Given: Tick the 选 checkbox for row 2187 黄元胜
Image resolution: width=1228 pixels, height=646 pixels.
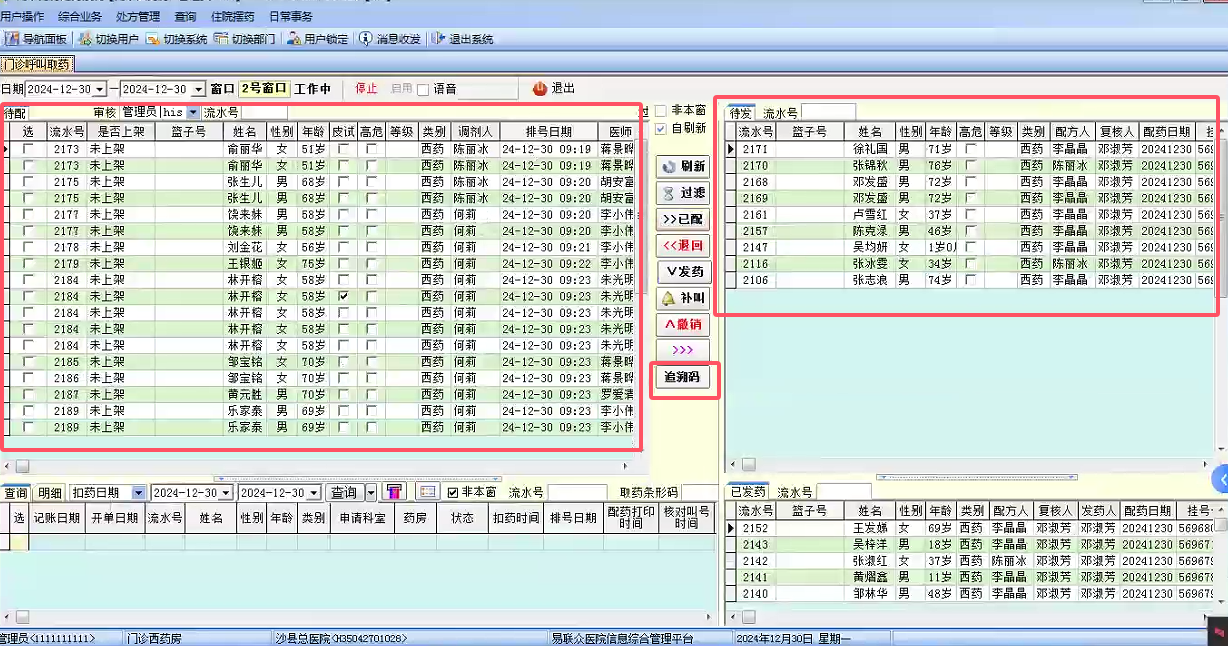Looking at the screenshot, I should [x=28, y=394].
